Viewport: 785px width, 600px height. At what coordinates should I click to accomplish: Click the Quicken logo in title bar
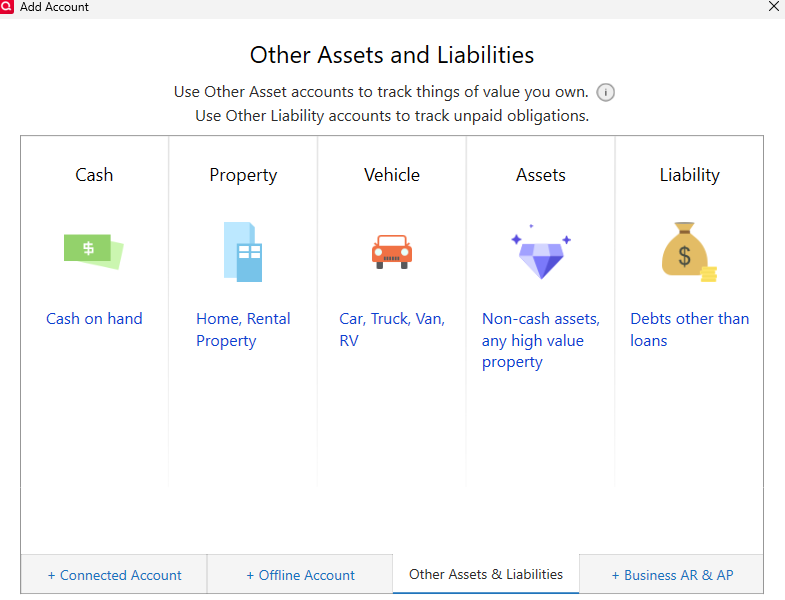8,7
